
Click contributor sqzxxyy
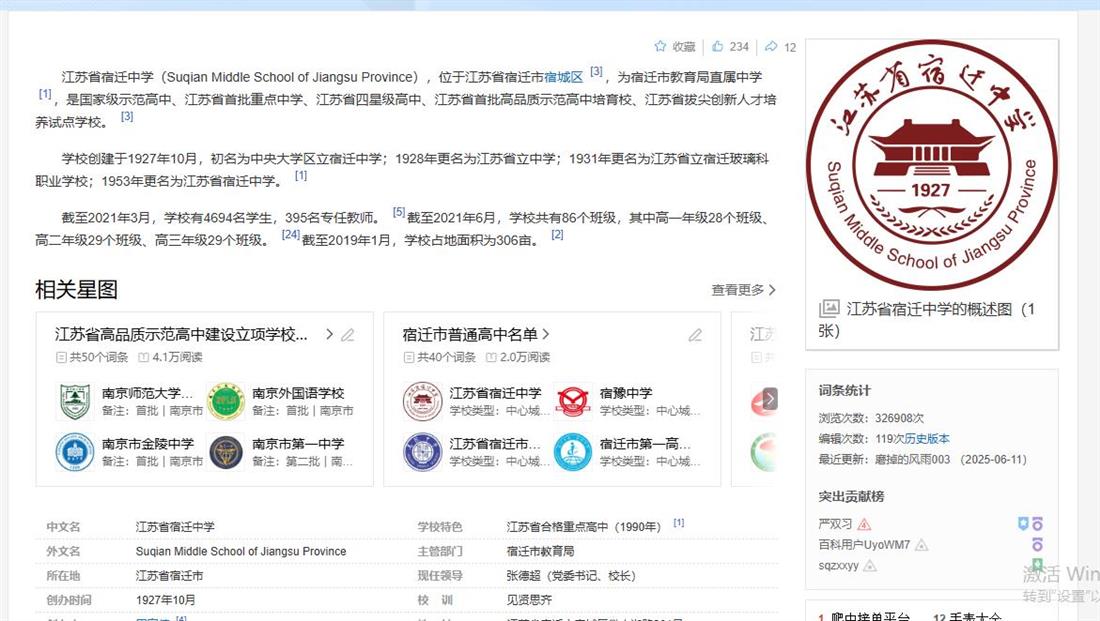tap(838, 566)
